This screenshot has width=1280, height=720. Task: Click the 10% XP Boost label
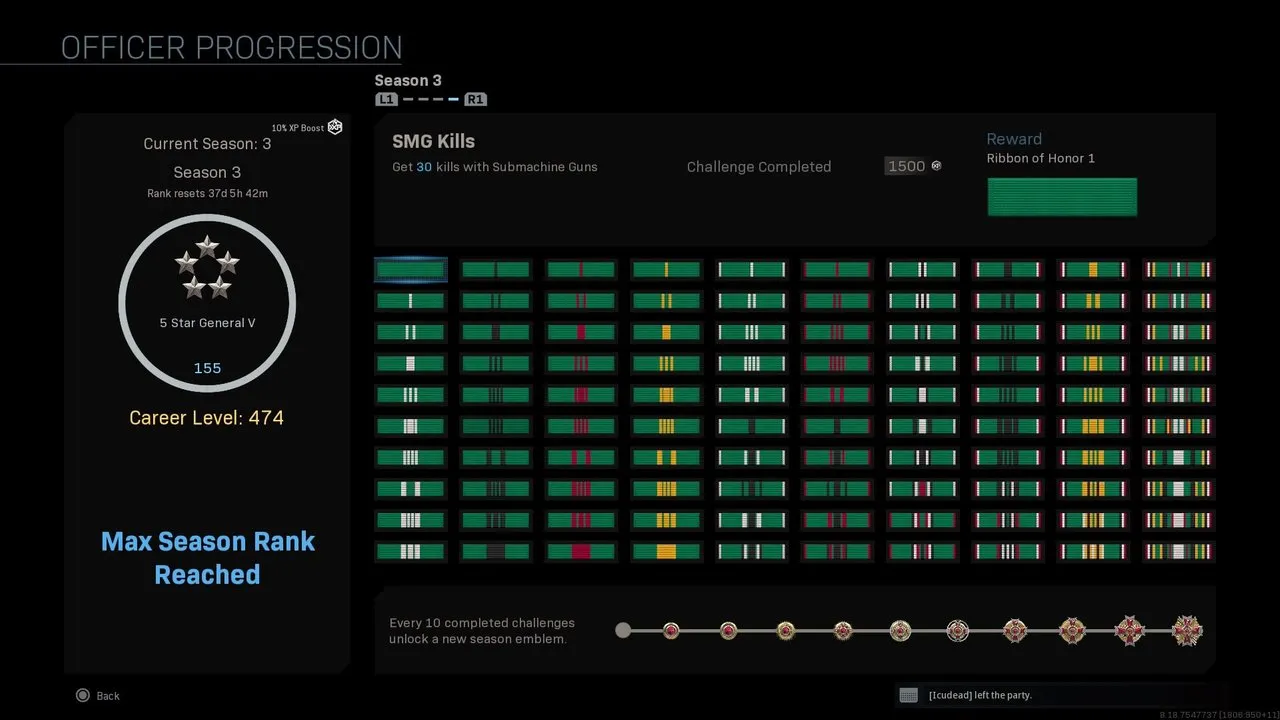[x=298, y=128]
